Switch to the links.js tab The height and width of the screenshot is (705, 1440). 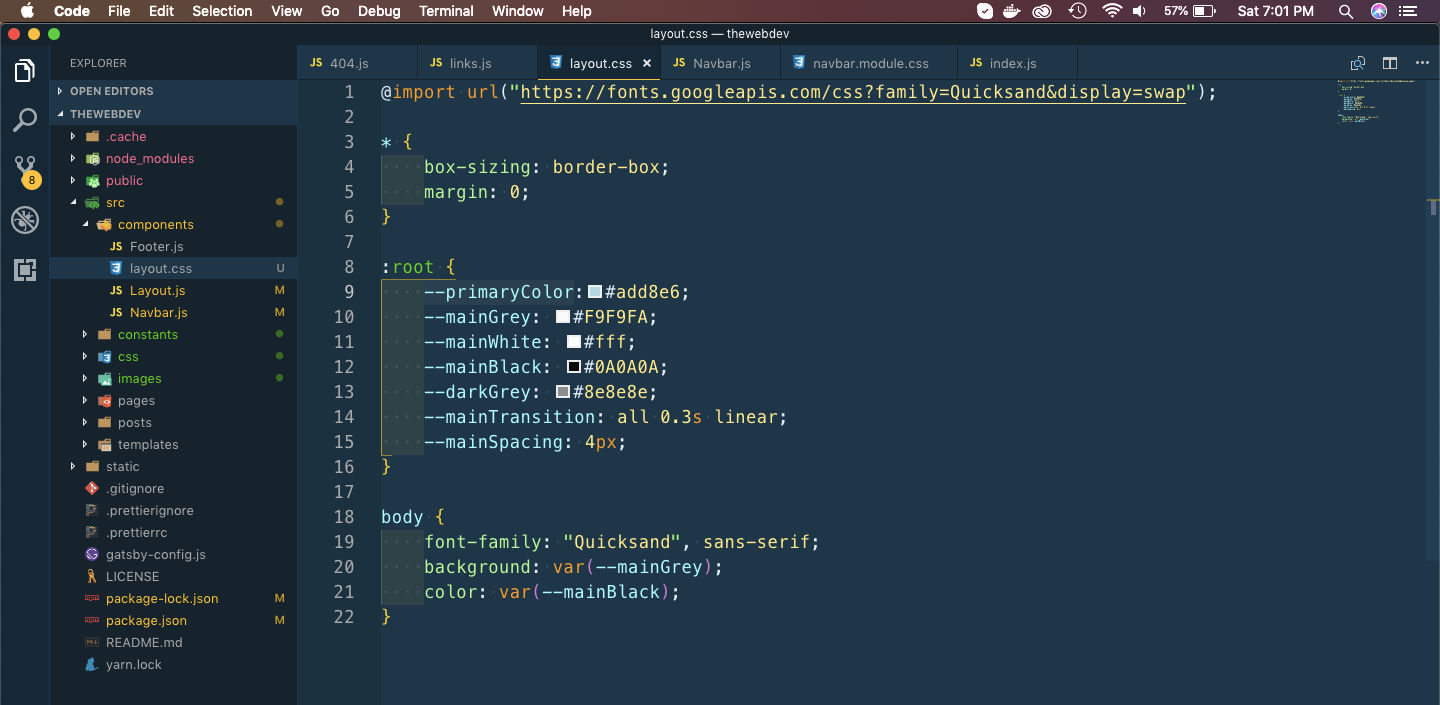(x=477, y=63)
